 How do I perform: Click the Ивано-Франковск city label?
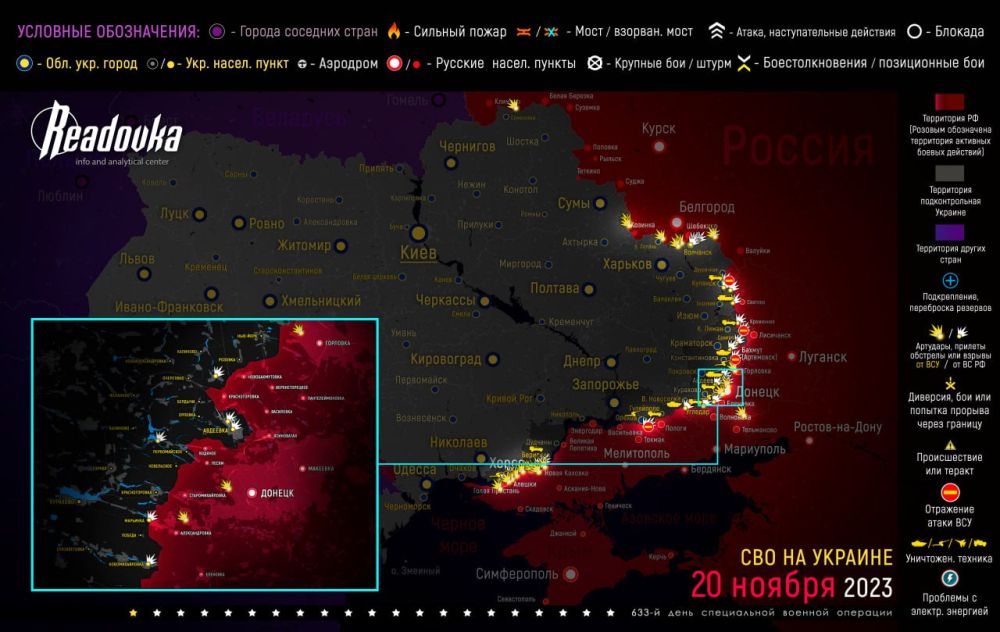(x=169, y=307)
